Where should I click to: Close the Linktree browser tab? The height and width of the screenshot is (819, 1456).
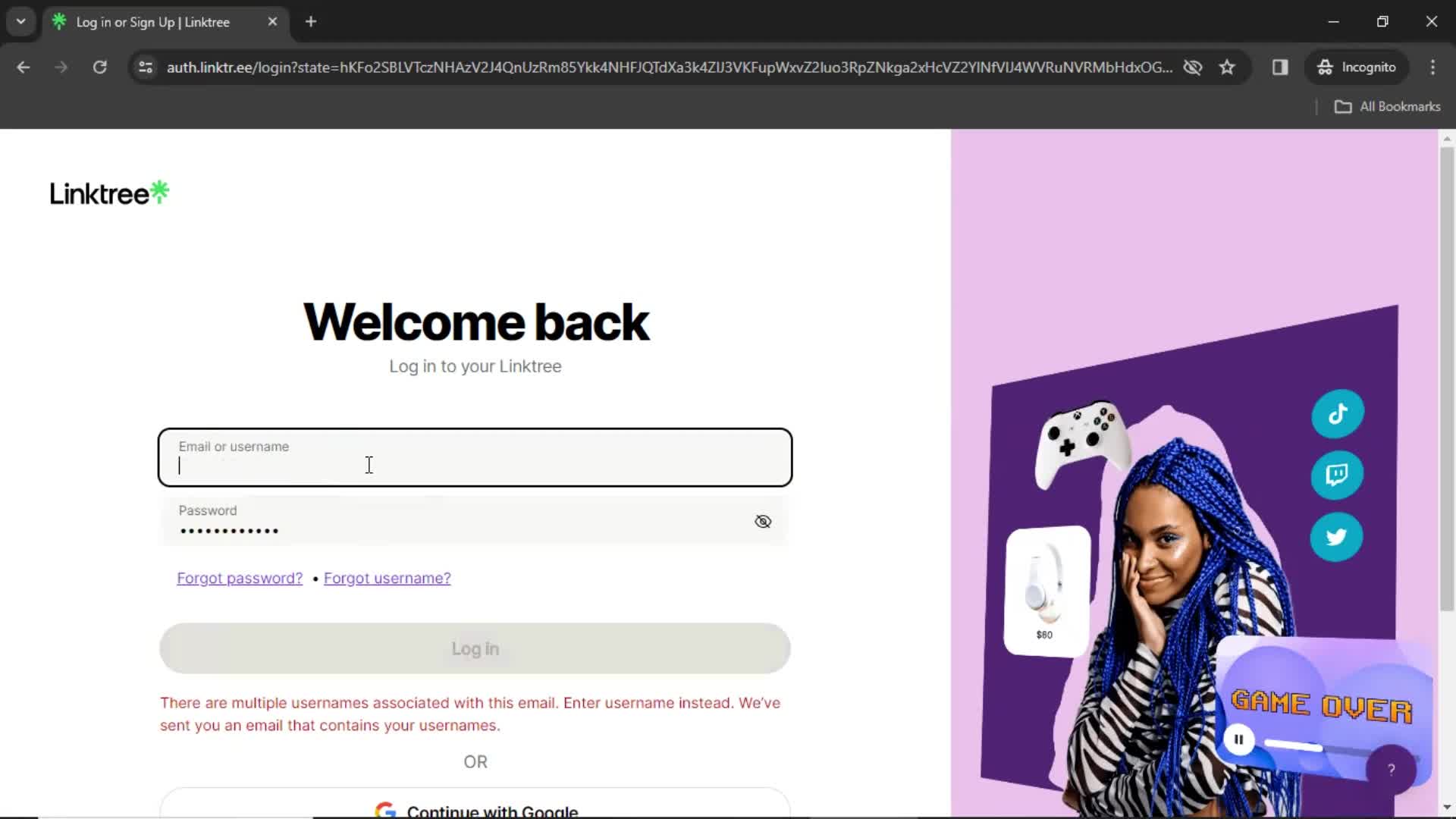(x=272, y=22)
